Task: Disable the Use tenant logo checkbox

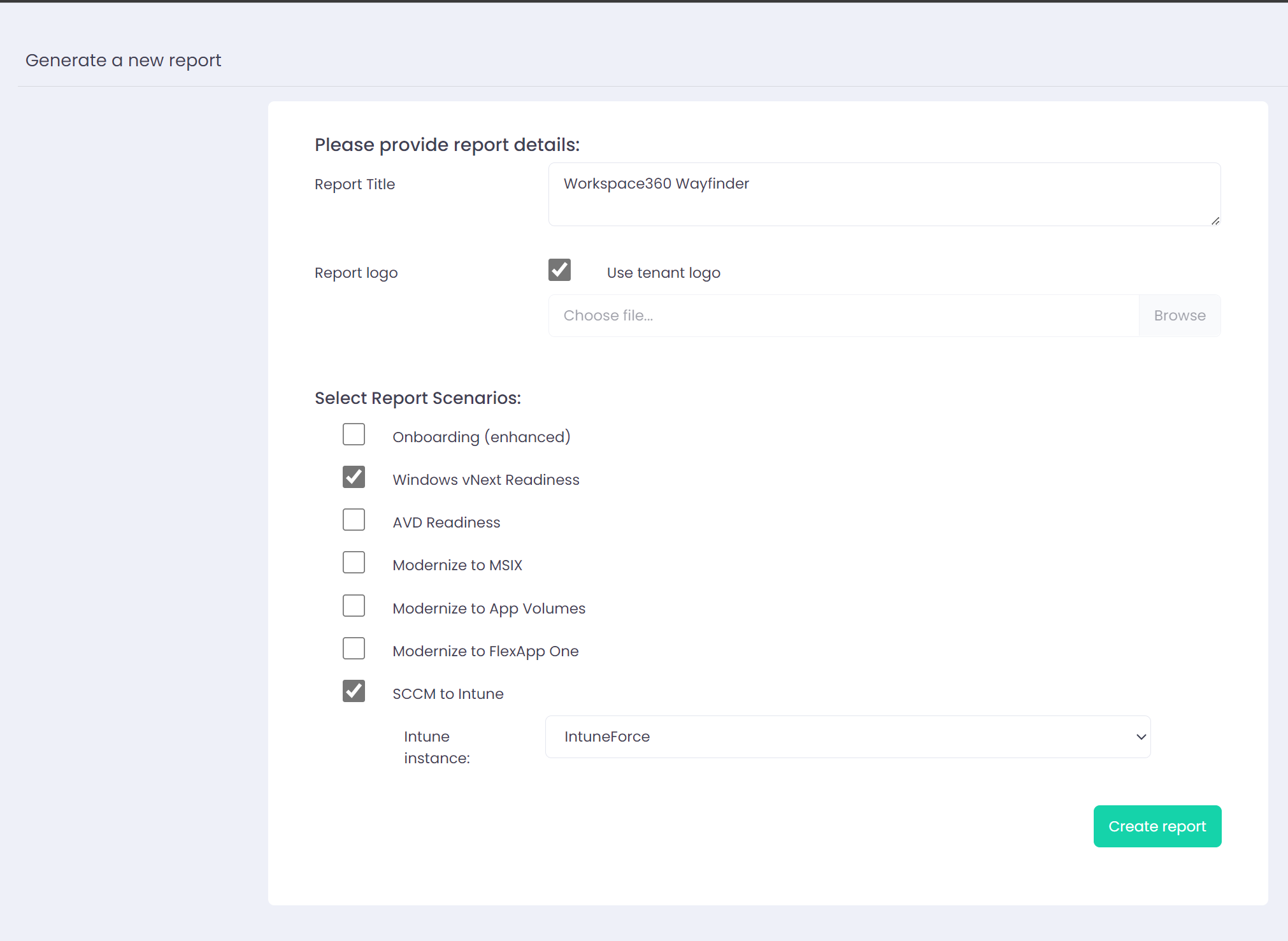Action: (x=559, y=270)
